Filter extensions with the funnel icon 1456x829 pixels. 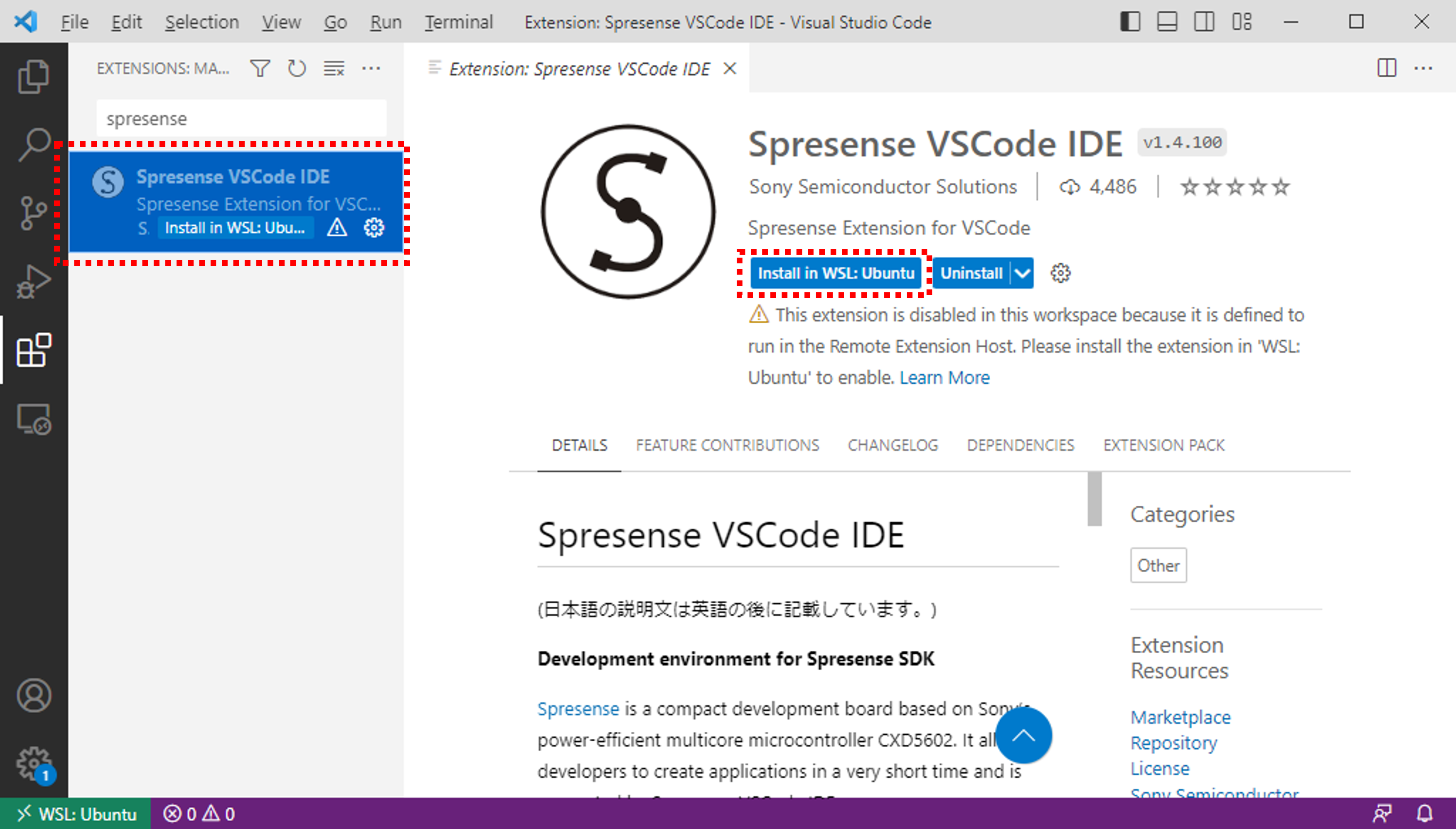pyautogui.click(x=260, y=68)
